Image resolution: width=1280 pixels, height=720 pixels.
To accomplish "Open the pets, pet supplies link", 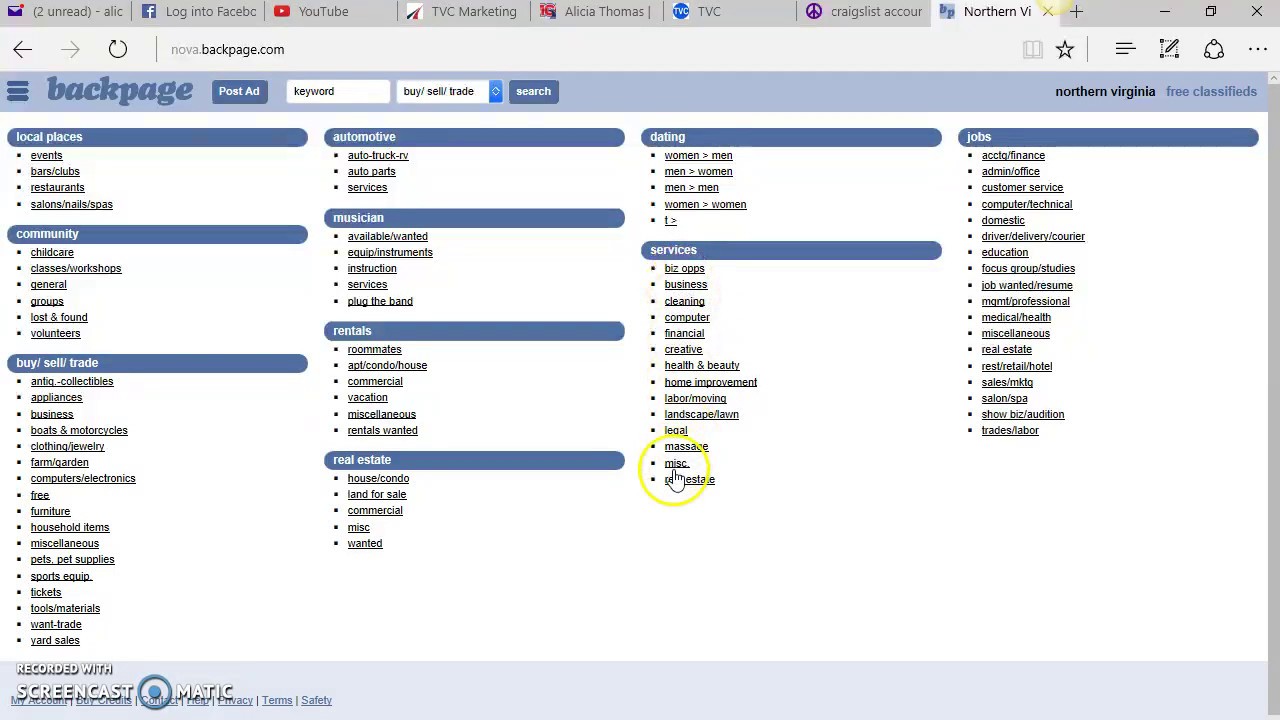I will [x=73, y=559].
